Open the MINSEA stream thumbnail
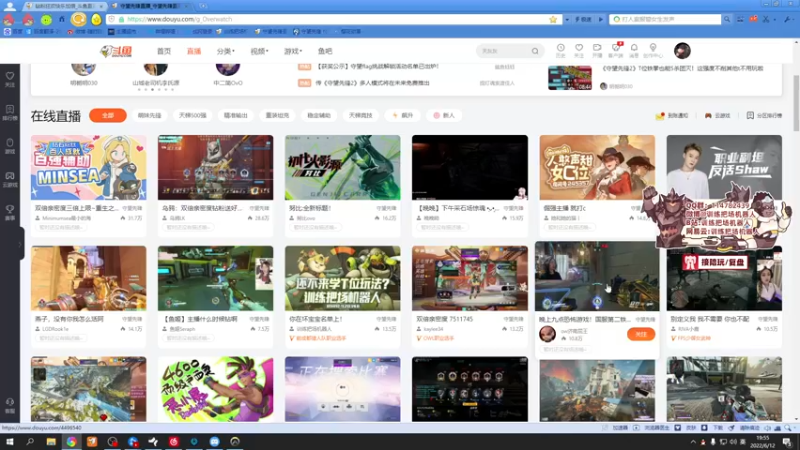The image size is (800, 450). click(88, 167)
